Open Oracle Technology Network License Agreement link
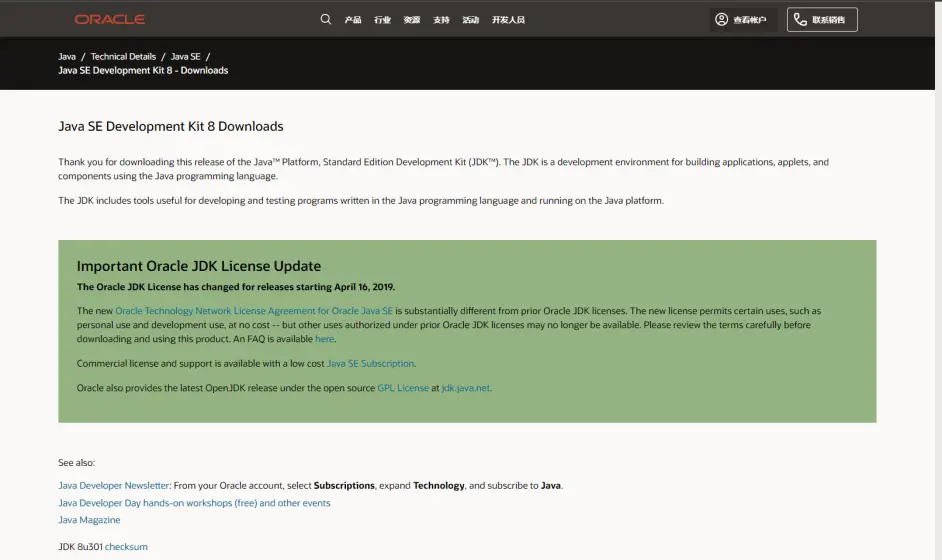 (254, 311)
